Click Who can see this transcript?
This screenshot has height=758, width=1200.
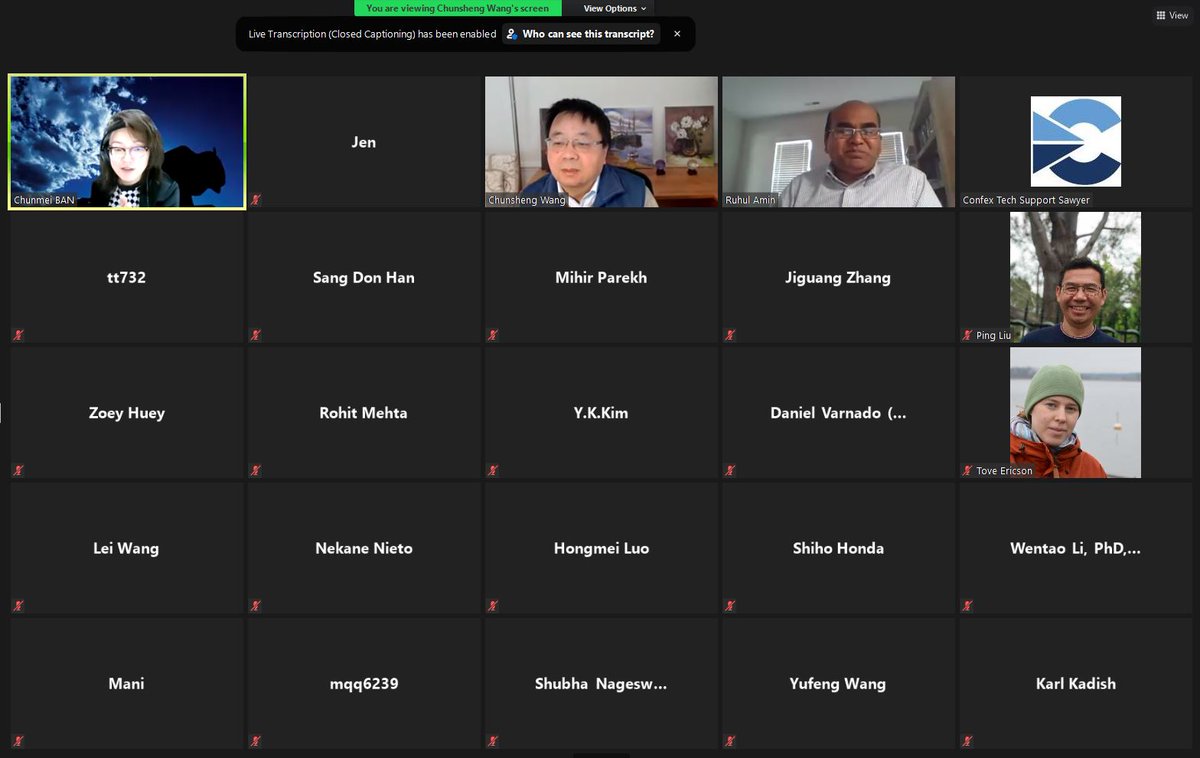pos(581,34)
